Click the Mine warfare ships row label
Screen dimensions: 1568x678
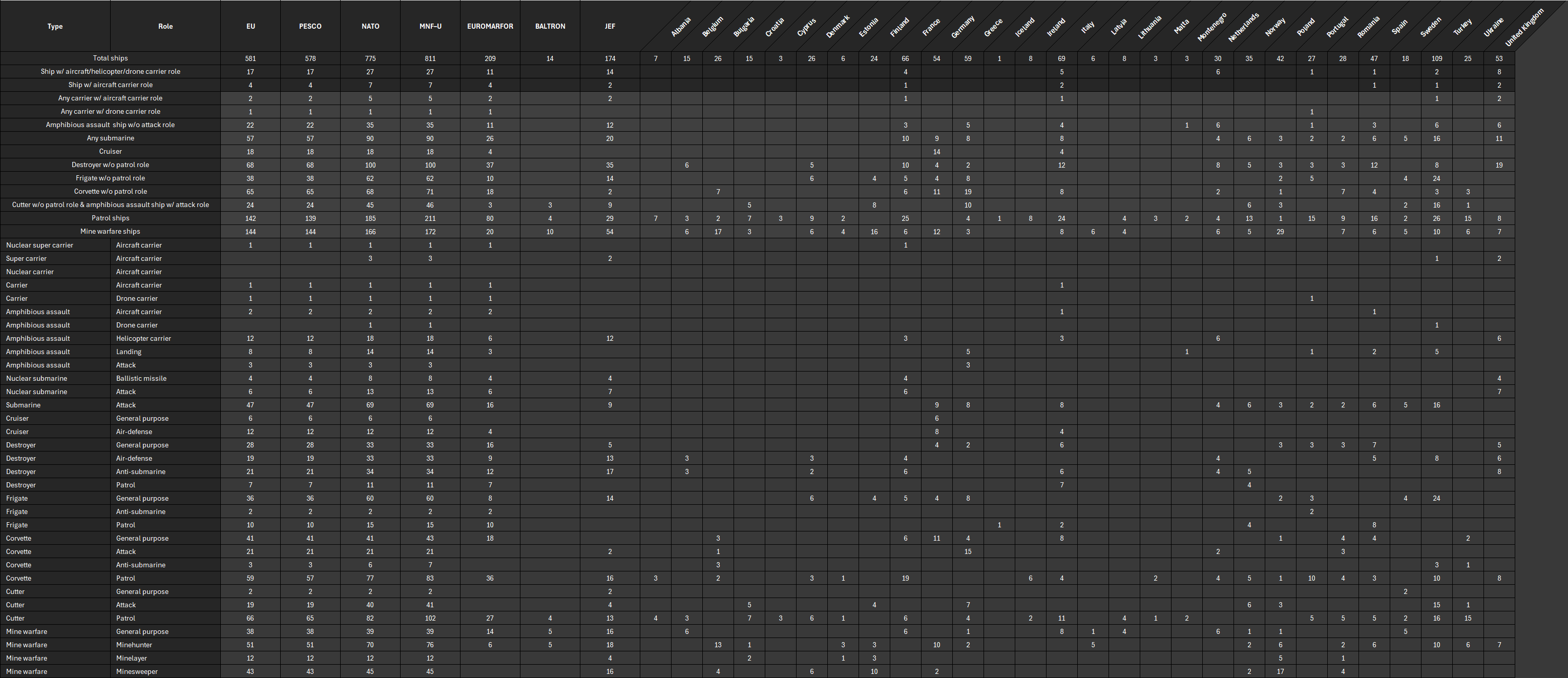pyautogui.click(x=110, y=232)
